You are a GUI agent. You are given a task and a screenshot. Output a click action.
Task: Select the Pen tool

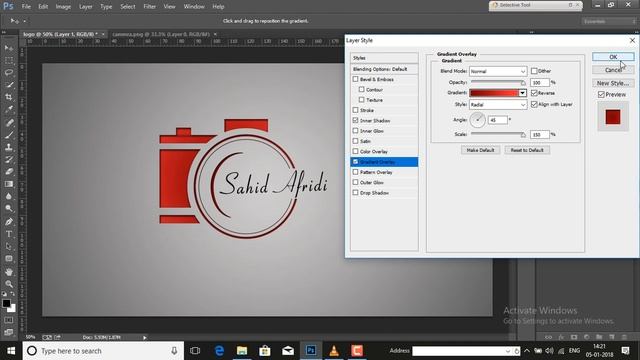(9, 222)
